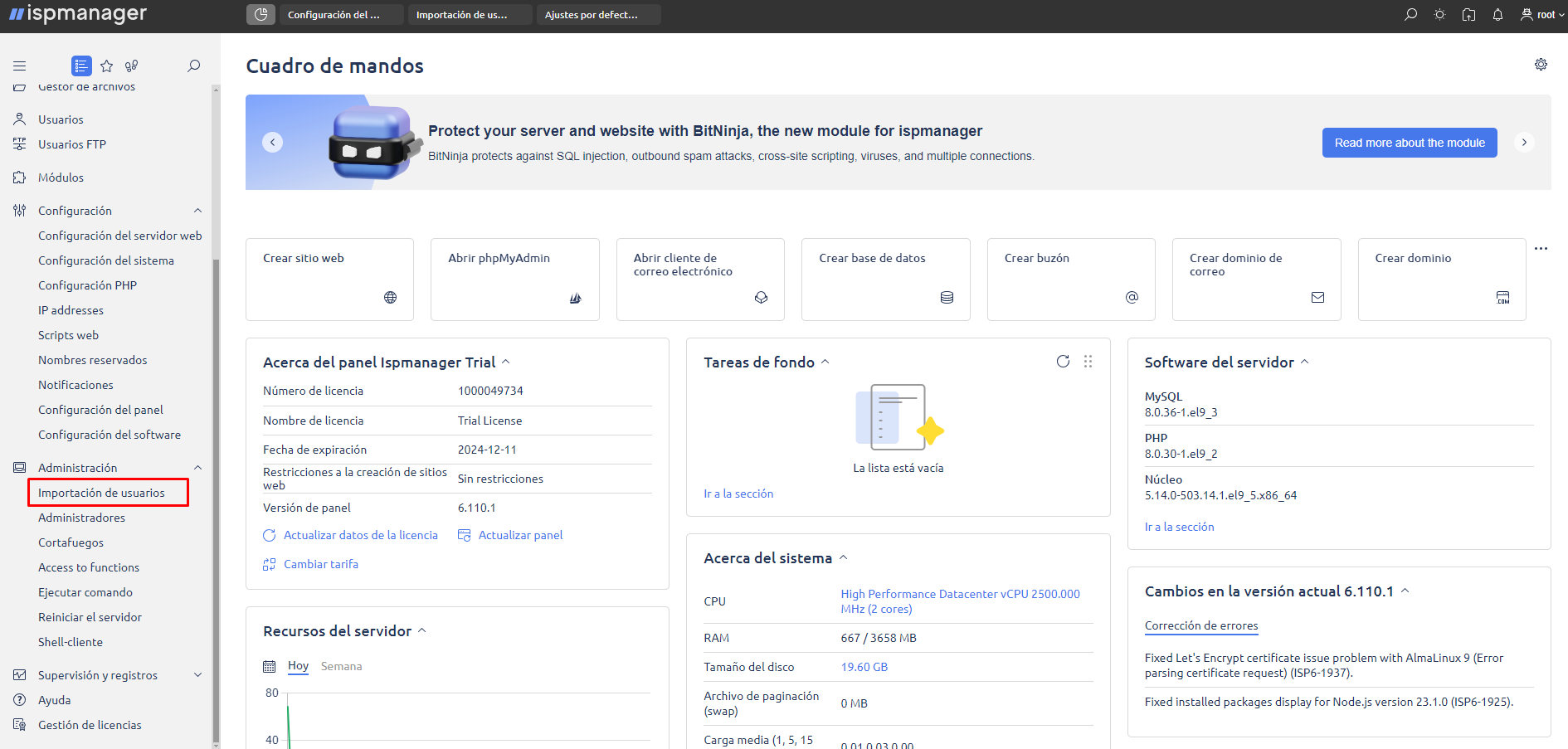
Task: Open Crear buzón card
Action: [x=1071, y=280]
